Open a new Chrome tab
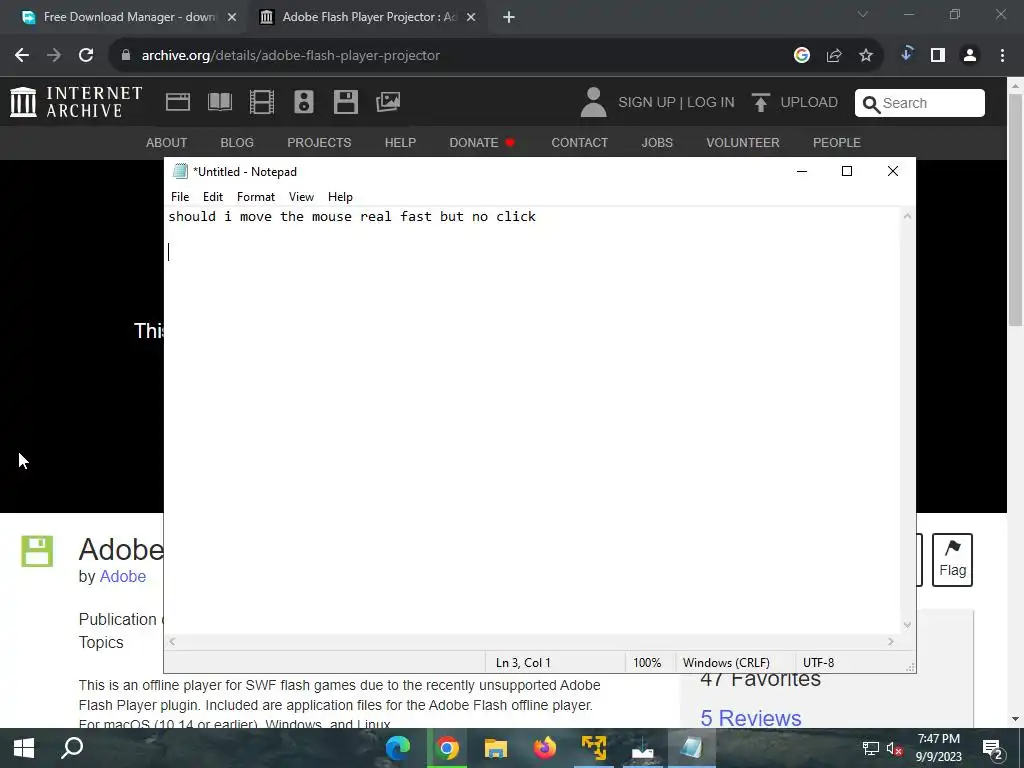Screen dimensions: 1024x768 pyautogui.click(x=509, y=17)
